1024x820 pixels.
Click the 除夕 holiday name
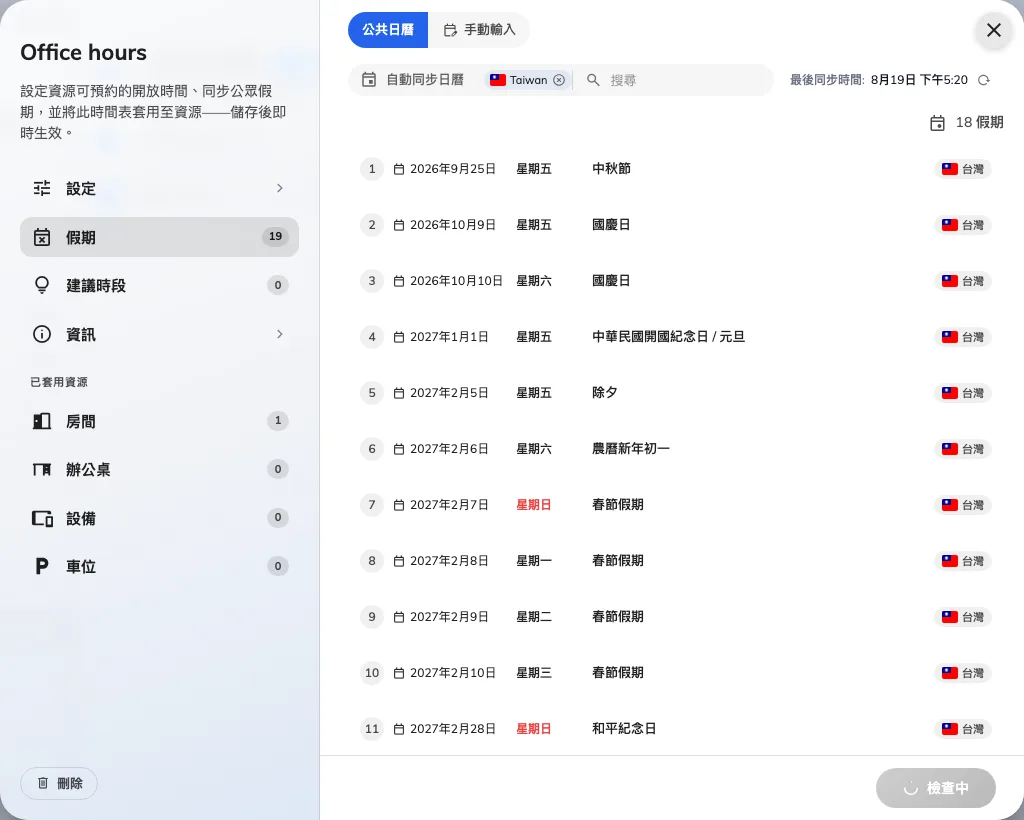click(x=605, y=393)
